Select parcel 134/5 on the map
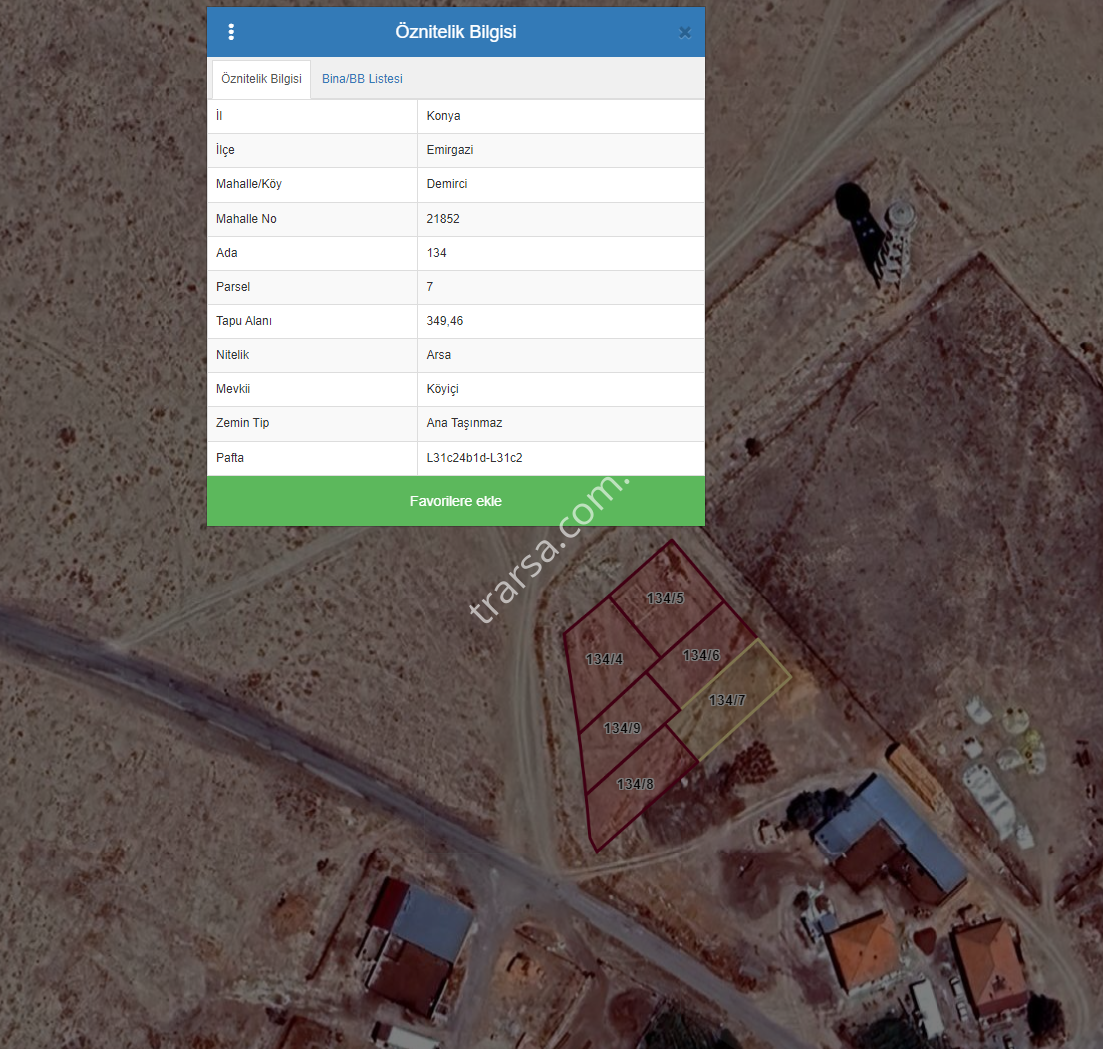 665,598
